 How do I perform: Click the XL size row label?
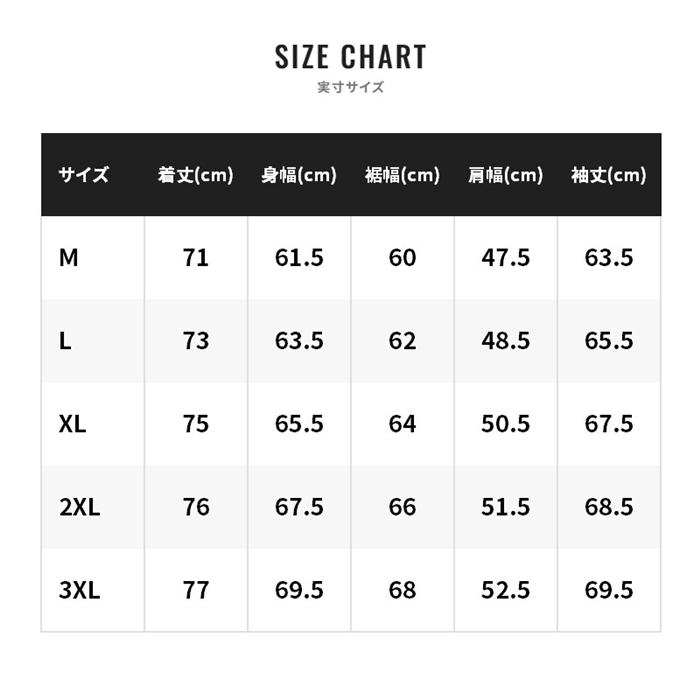(x=72, y=424)
